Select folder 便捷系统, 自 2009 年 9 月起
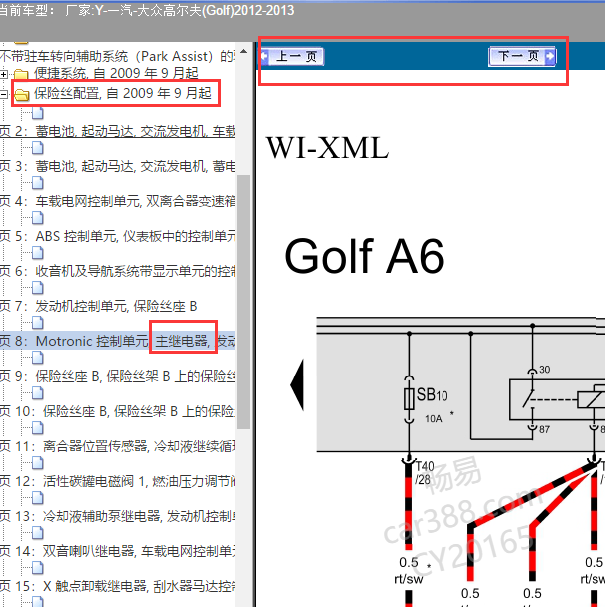 pos(116,73)
